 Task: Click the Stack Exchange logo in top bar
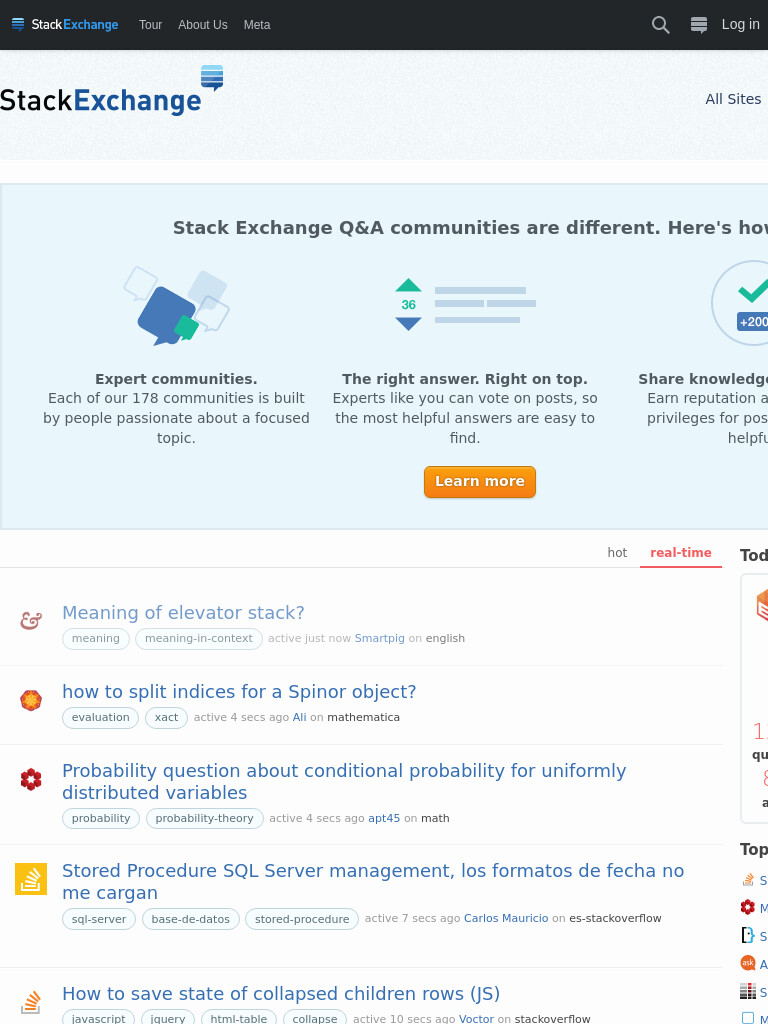[x=65, y=25]
